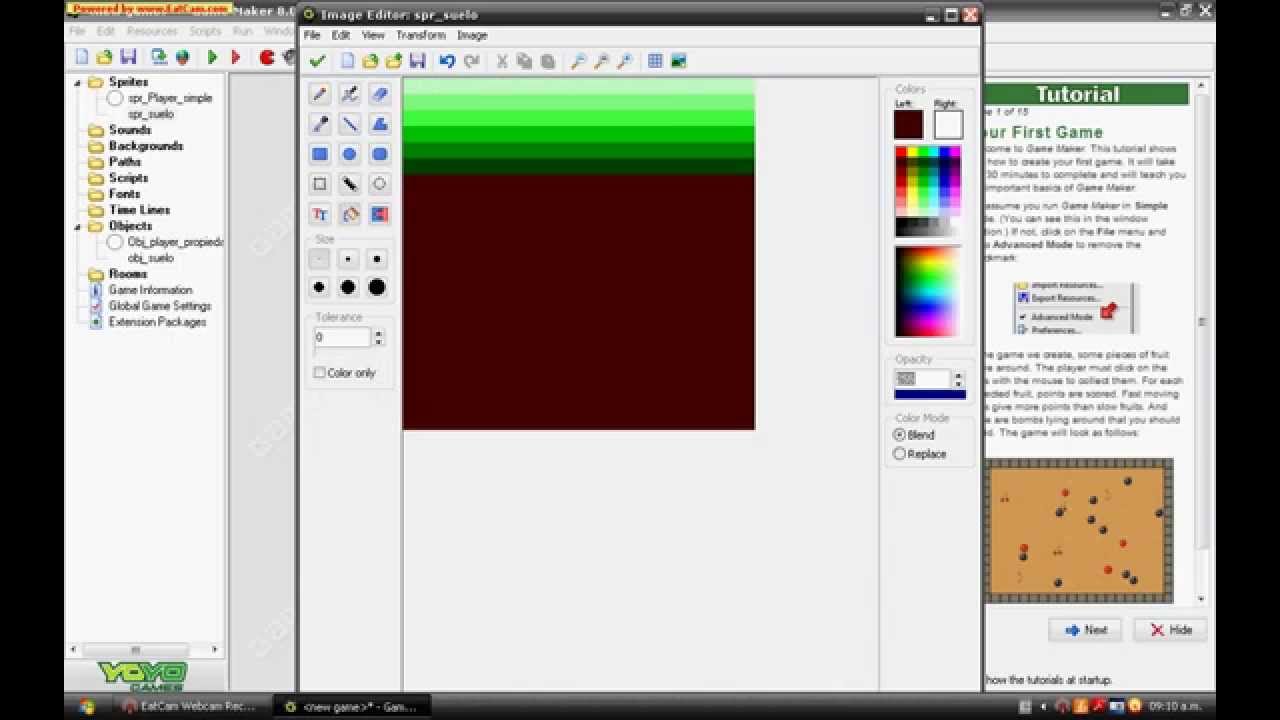The image size is (1280, 720).
Task: Open the Transform menu
Action: (420, 35)
